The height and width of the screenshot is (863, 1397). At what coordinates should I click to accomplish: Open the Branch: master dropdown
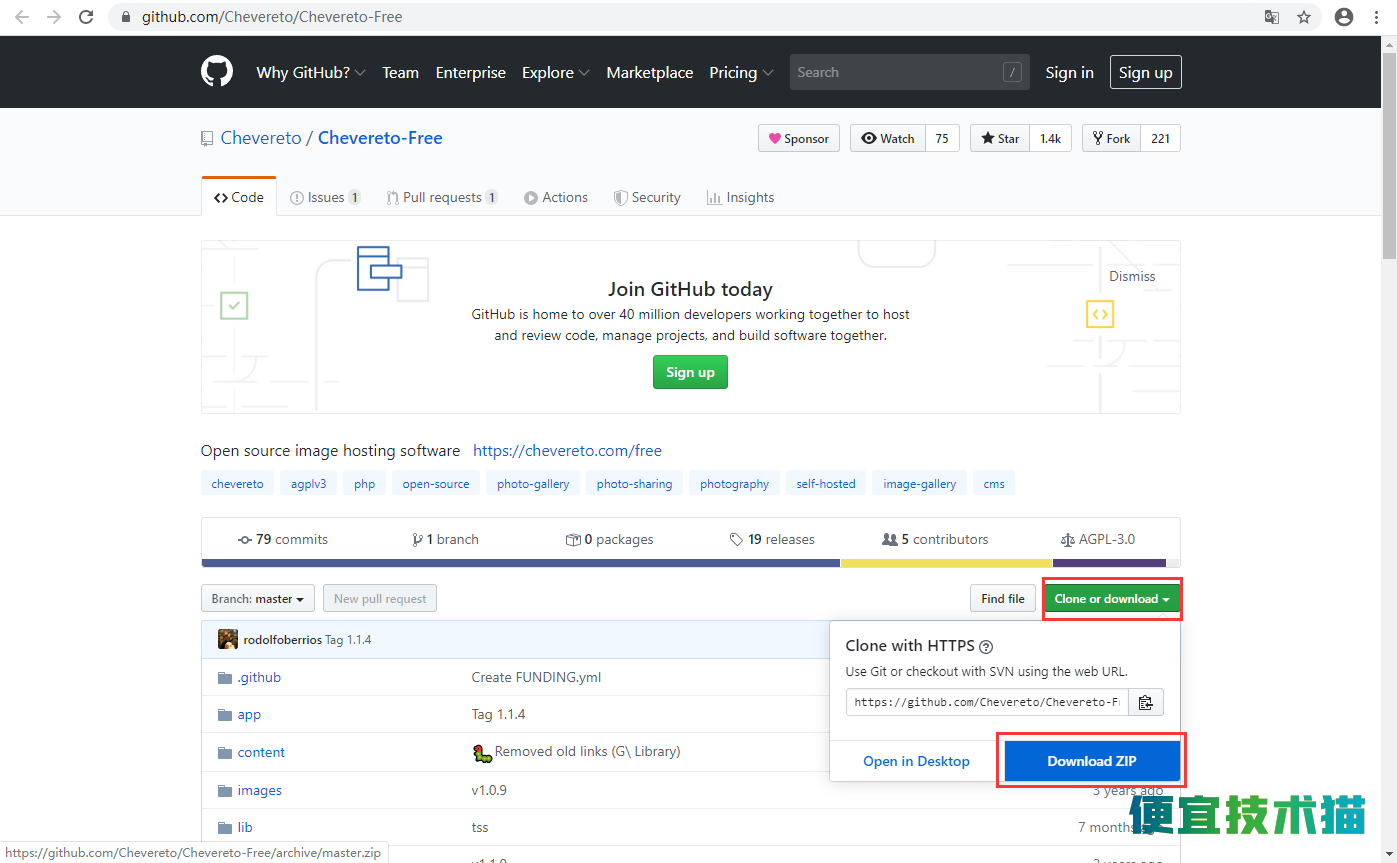pyautogui.click(x=258, y=599)
